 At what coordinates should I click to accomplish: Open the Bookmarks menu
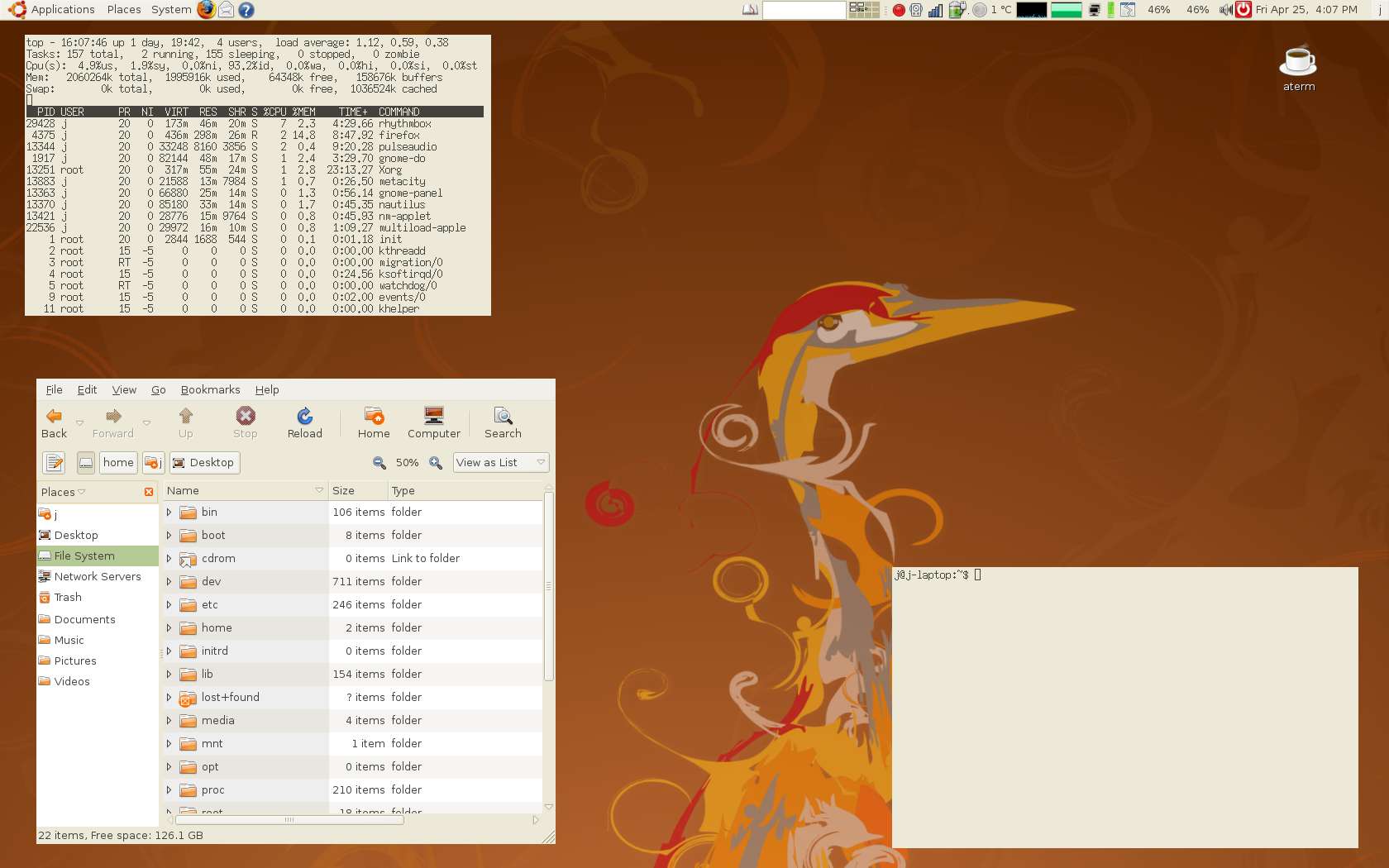click(210, 390)
